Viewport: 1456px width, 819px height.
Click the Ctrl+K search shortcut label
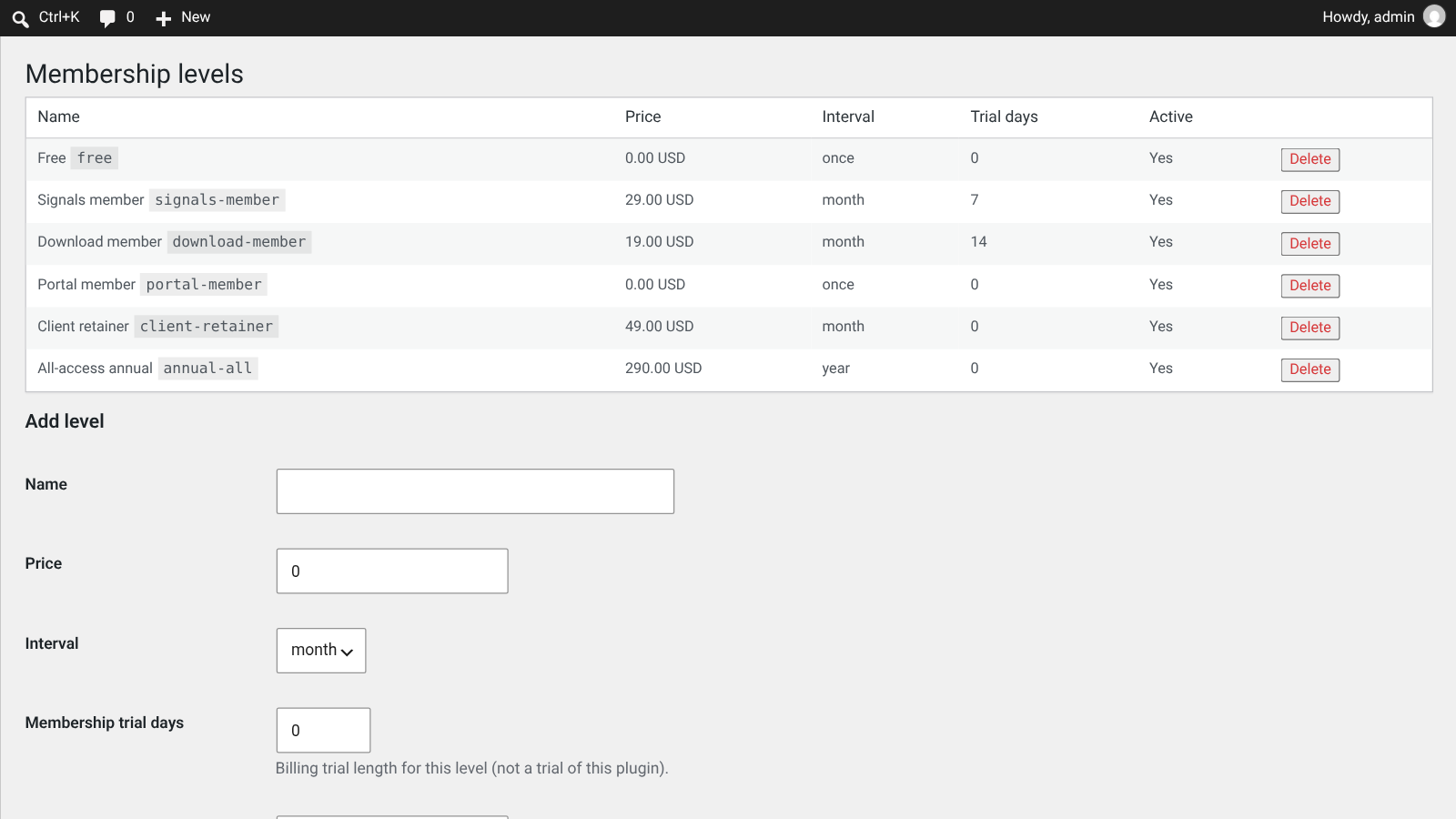[59, 17]
